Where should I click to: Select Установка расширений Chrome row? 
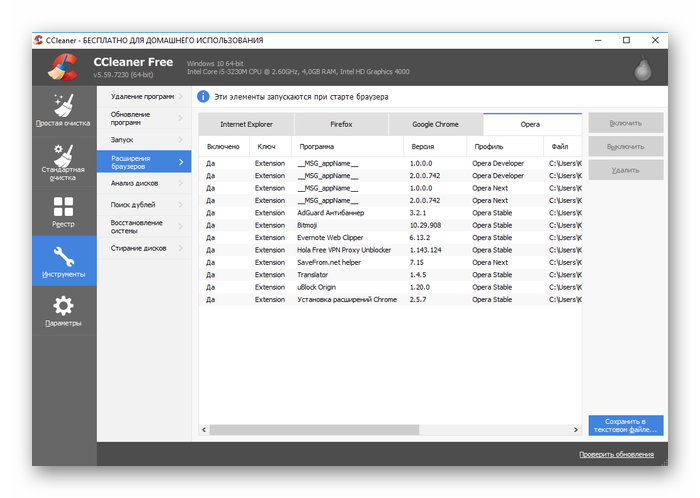click(390, 299)
